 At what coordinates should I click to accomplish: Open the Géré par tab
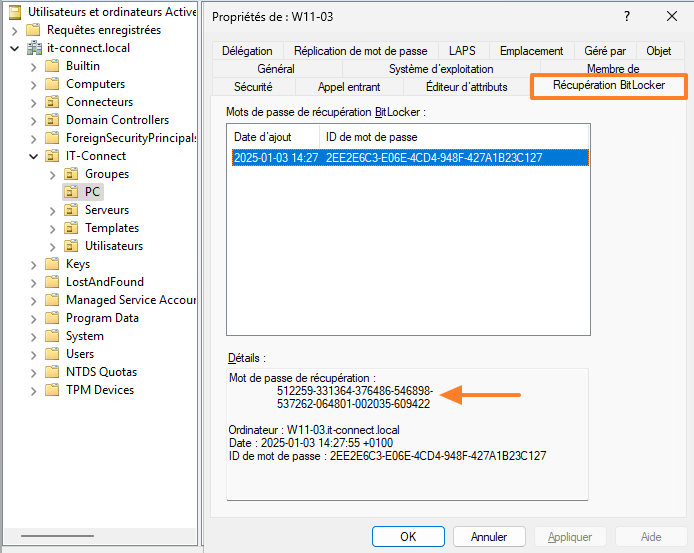pyautogui.click(x=605, y=51)
